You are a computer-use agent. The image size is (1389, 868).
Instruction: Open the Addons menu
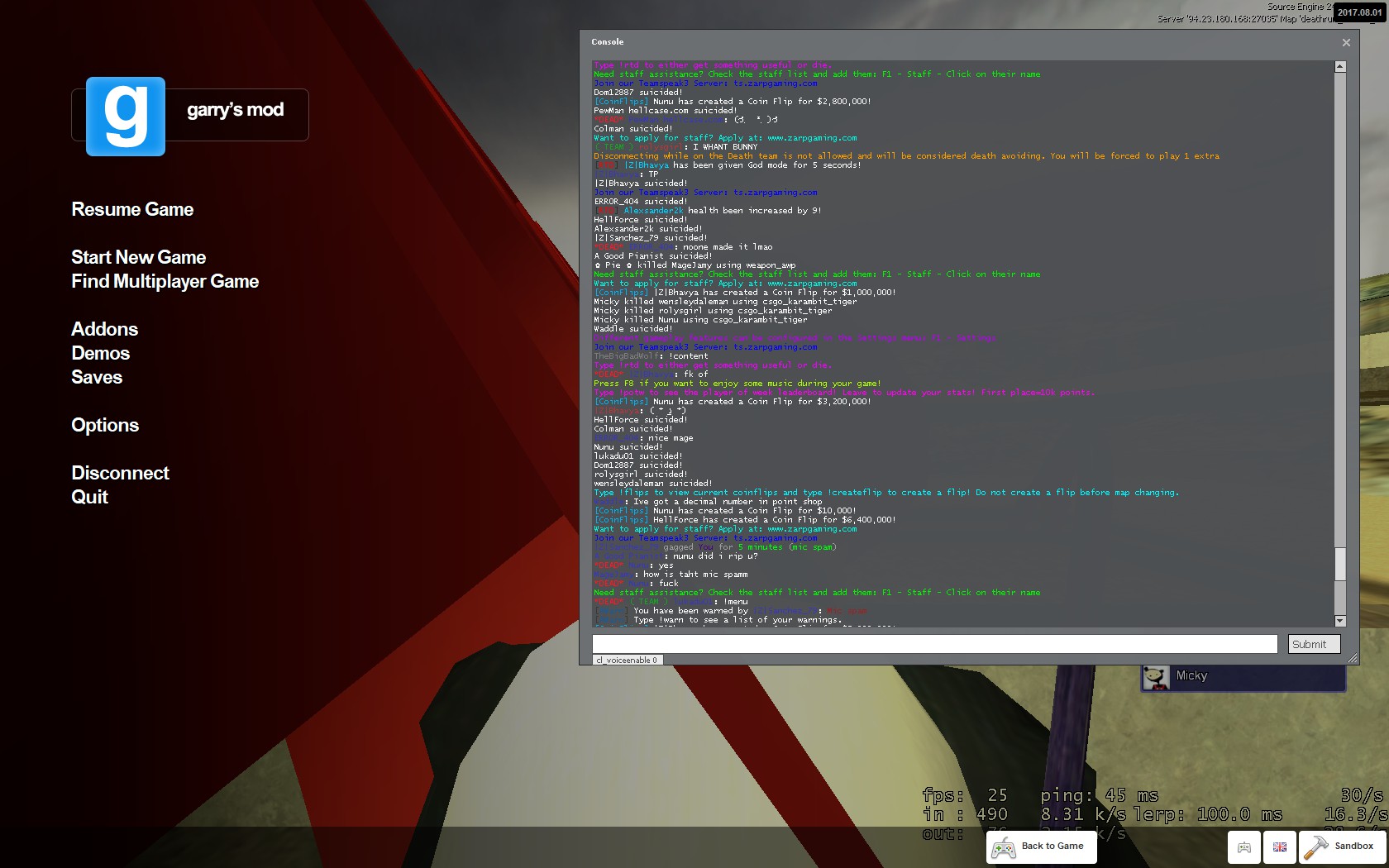pyautogui.click(x=105, y=329)
